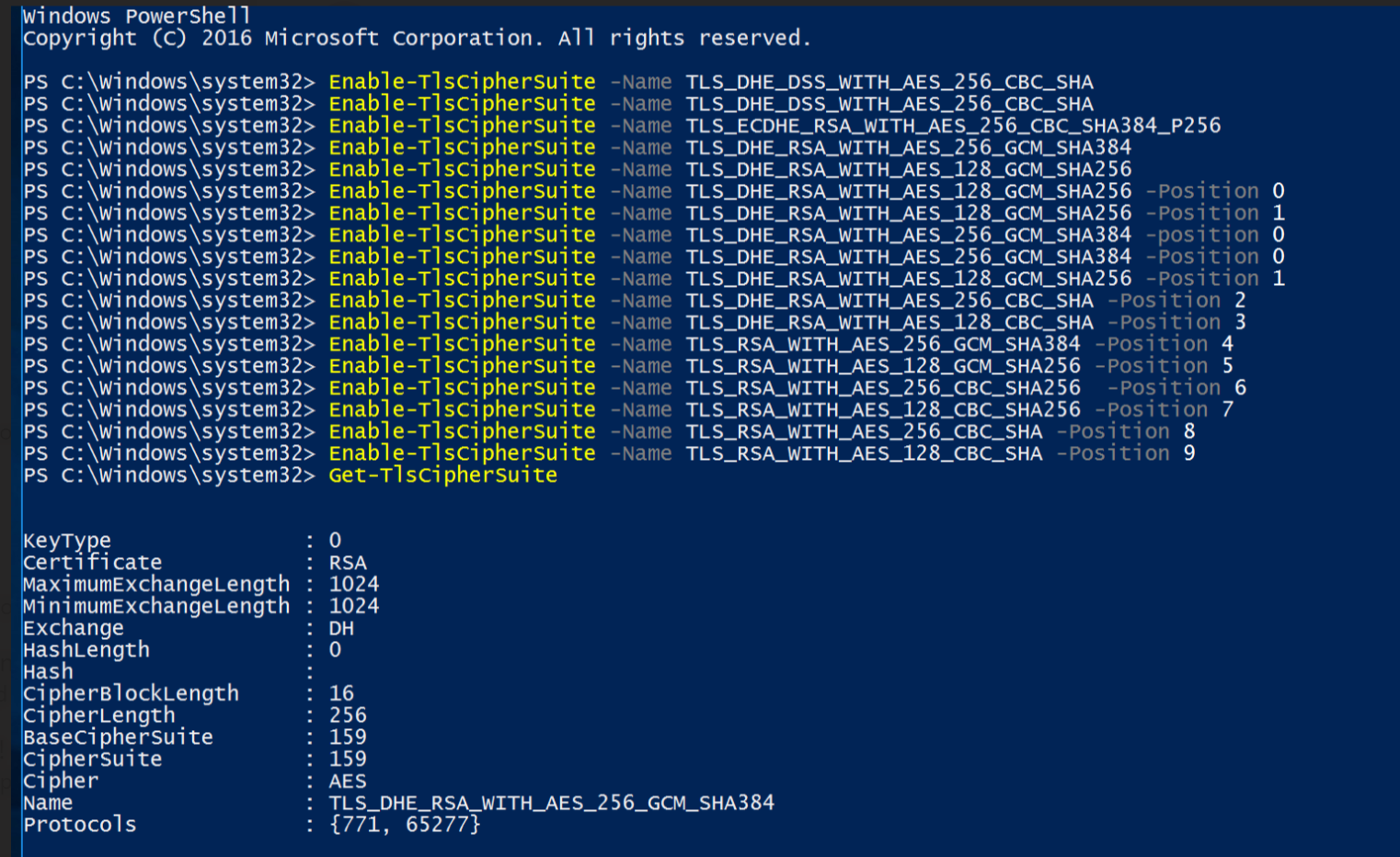Click the Exchange value DH
This screenshot has width=1400, height=857.
[x=341, y=629]
